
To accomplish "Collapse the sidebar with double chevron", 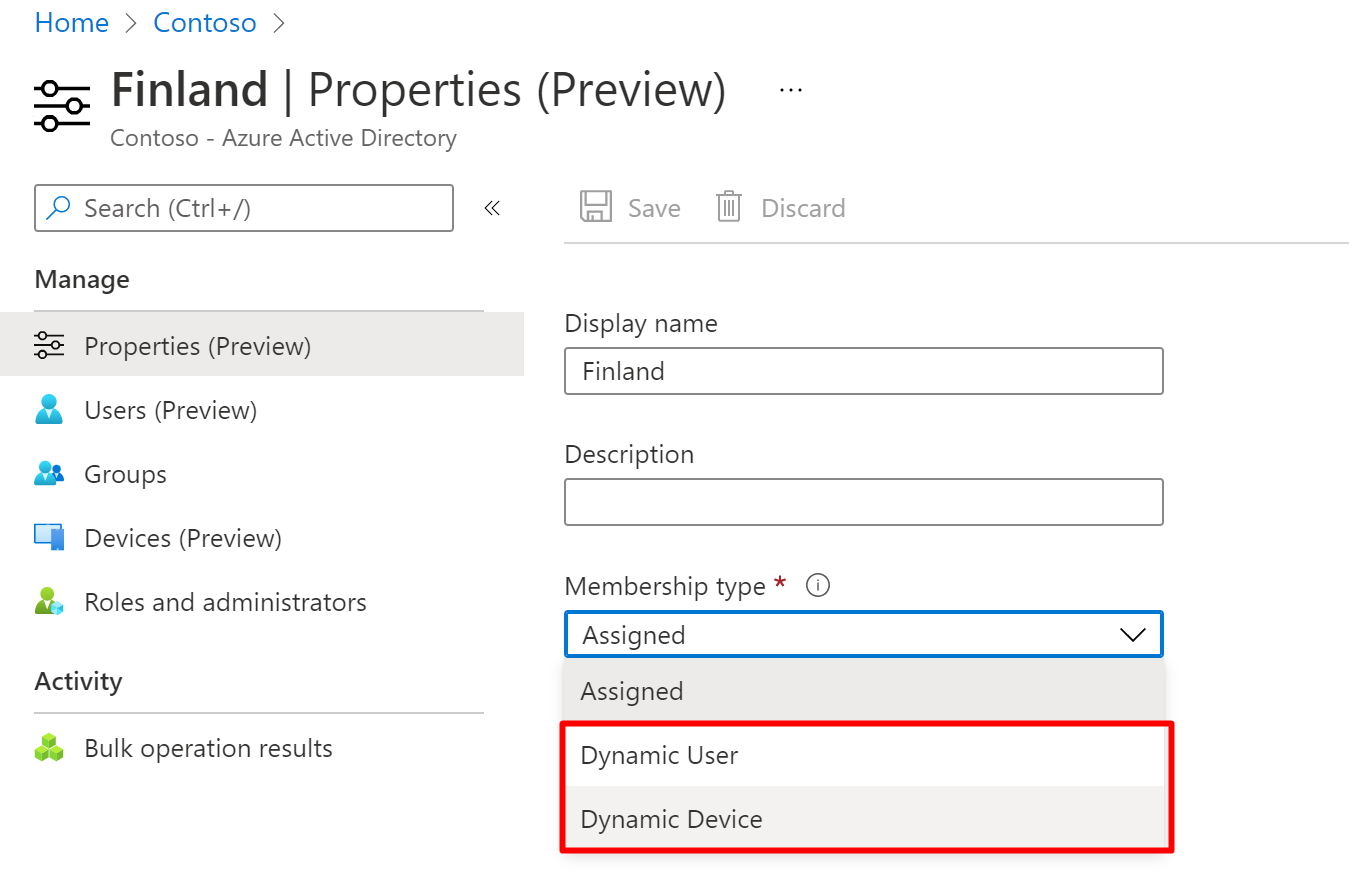I will point(492,208).
